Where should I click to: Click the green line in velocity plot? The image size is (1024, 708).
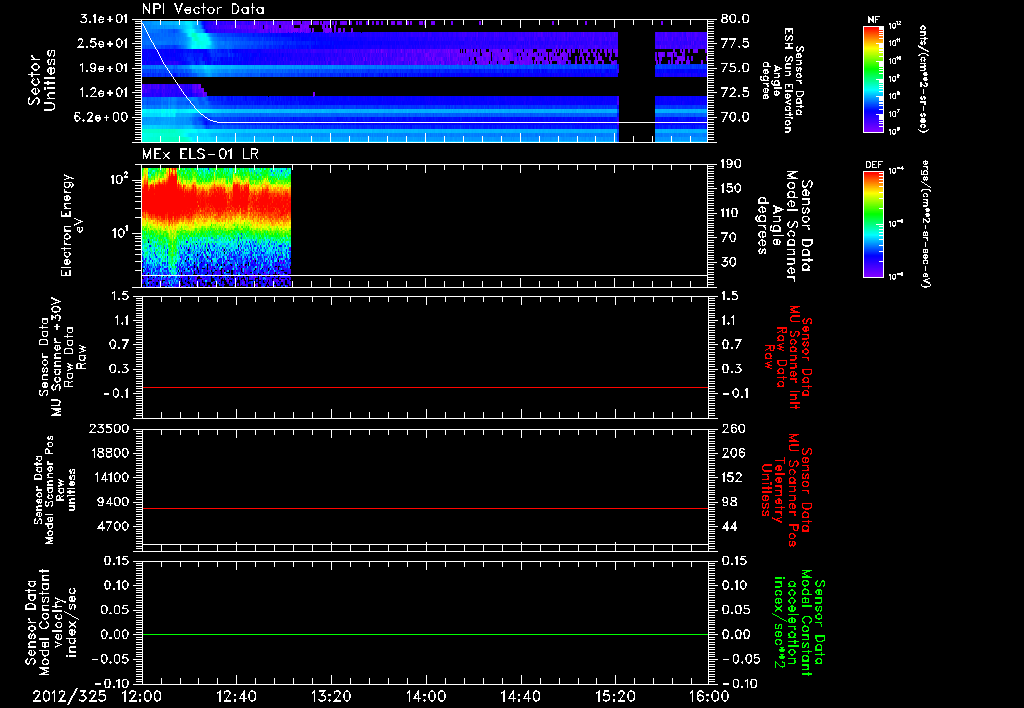pos(424,634)
